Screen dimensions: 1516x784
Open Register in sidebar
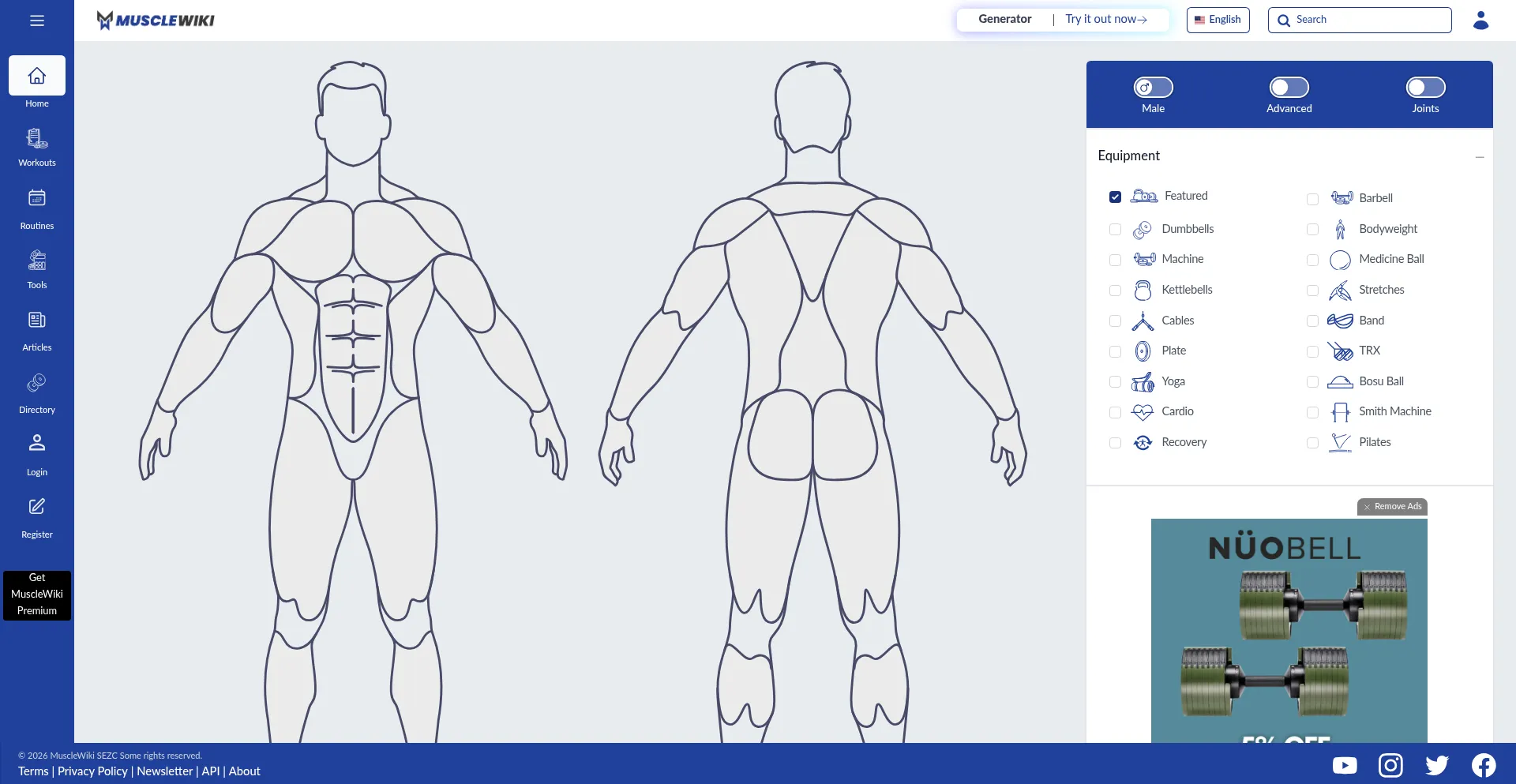pos(37,519)
